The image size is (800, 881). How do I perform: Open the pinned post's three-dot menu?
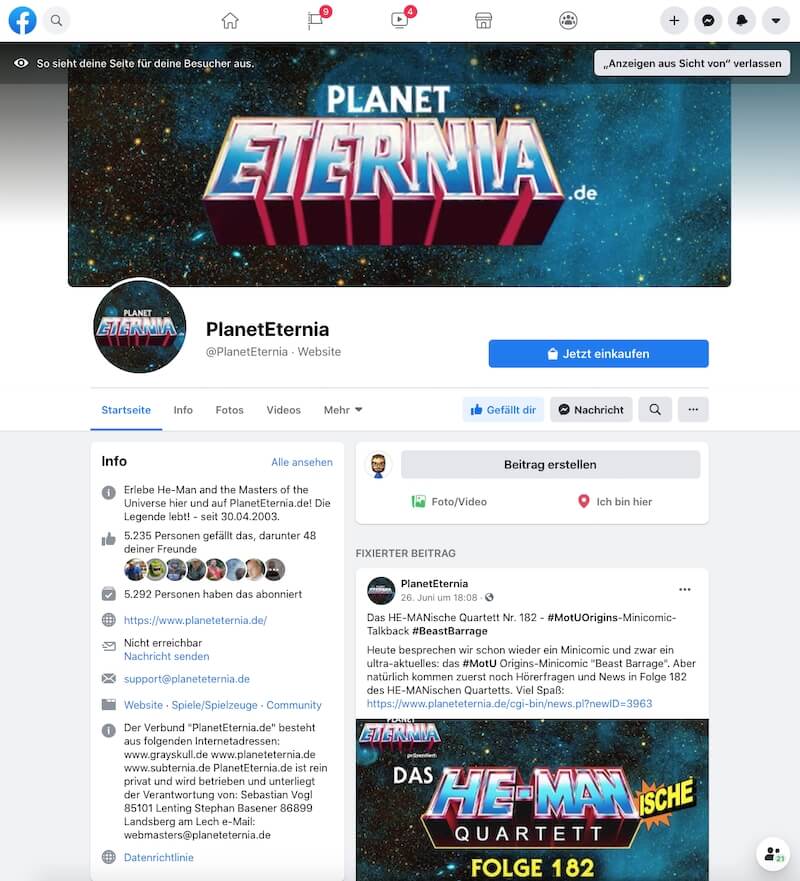click(684, 589)
